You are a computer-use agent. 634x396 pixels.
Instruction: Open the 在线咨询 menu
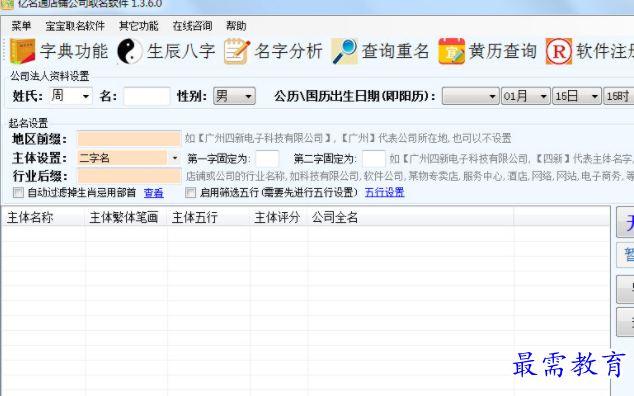(x=192, y=26)
